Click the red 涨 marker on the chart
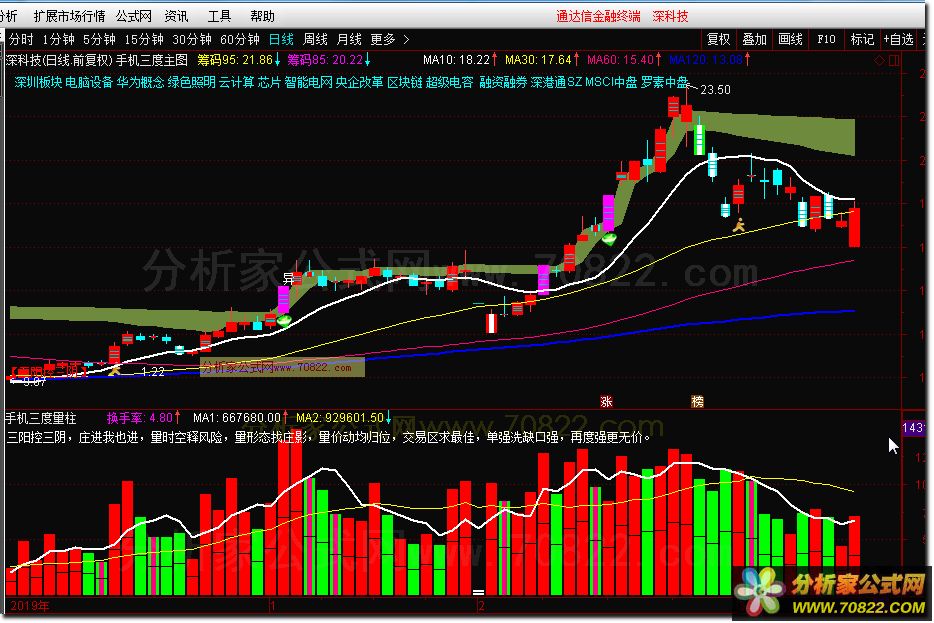934x623 pixels. (x=606, y=401)
